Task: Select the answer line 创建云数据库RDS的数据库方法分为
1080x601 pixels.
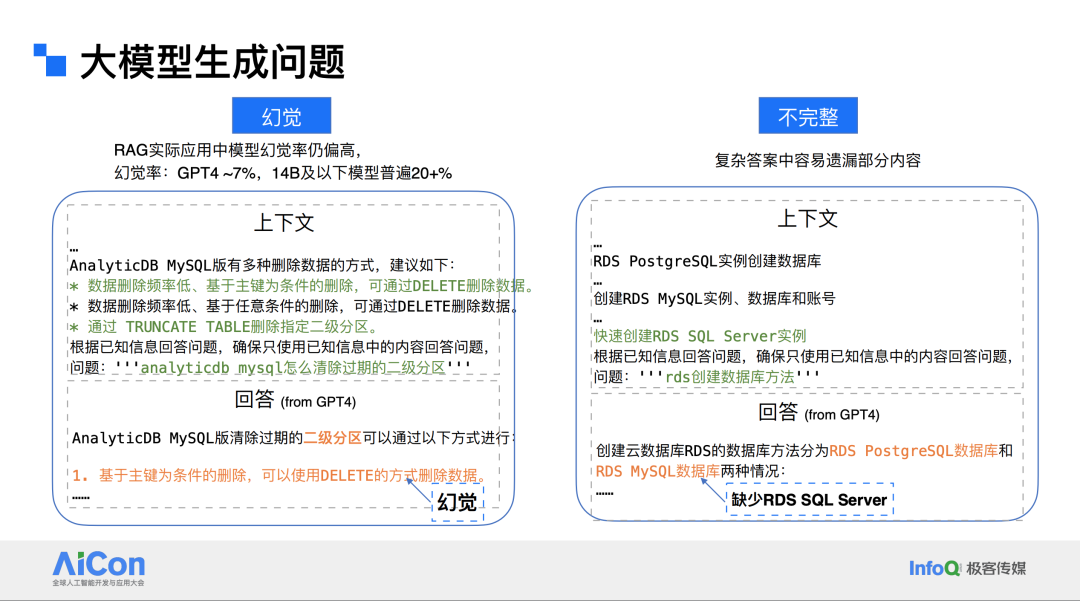Action: (x=804, y=451)
